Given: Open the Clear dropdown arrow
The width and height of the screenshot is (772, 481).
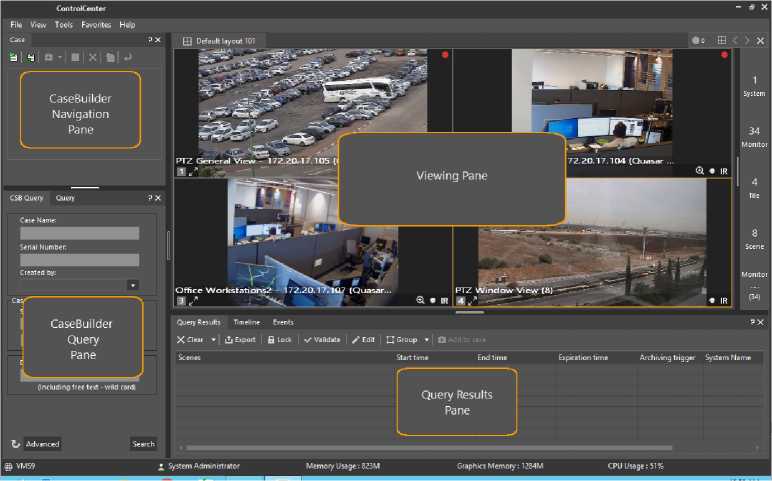Looking at the screenshot, I should click(214, 340).
